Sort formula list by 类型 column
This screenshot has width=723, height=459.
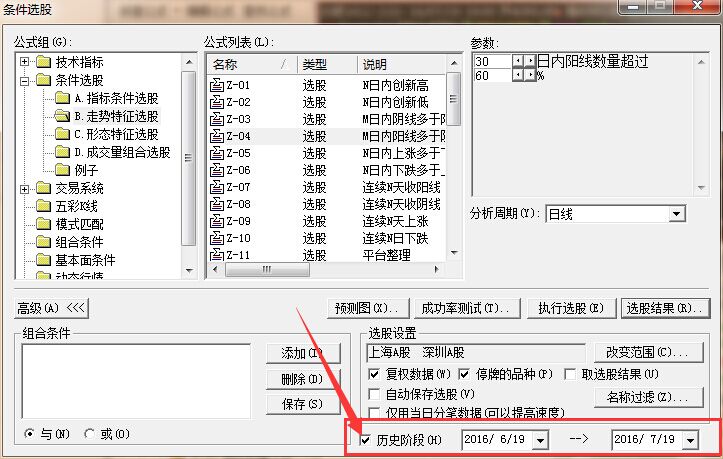(x=327, y=65)
